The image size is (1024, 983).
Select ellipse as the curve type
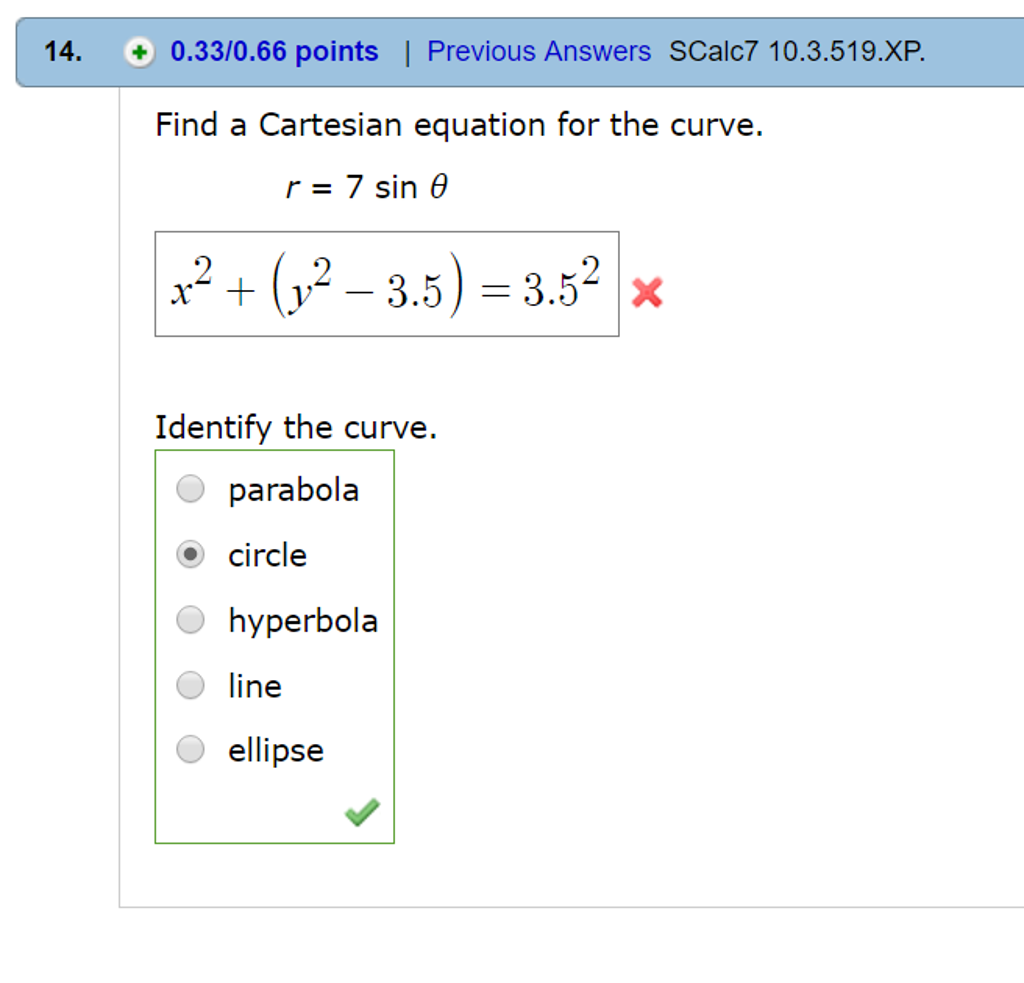190,750
